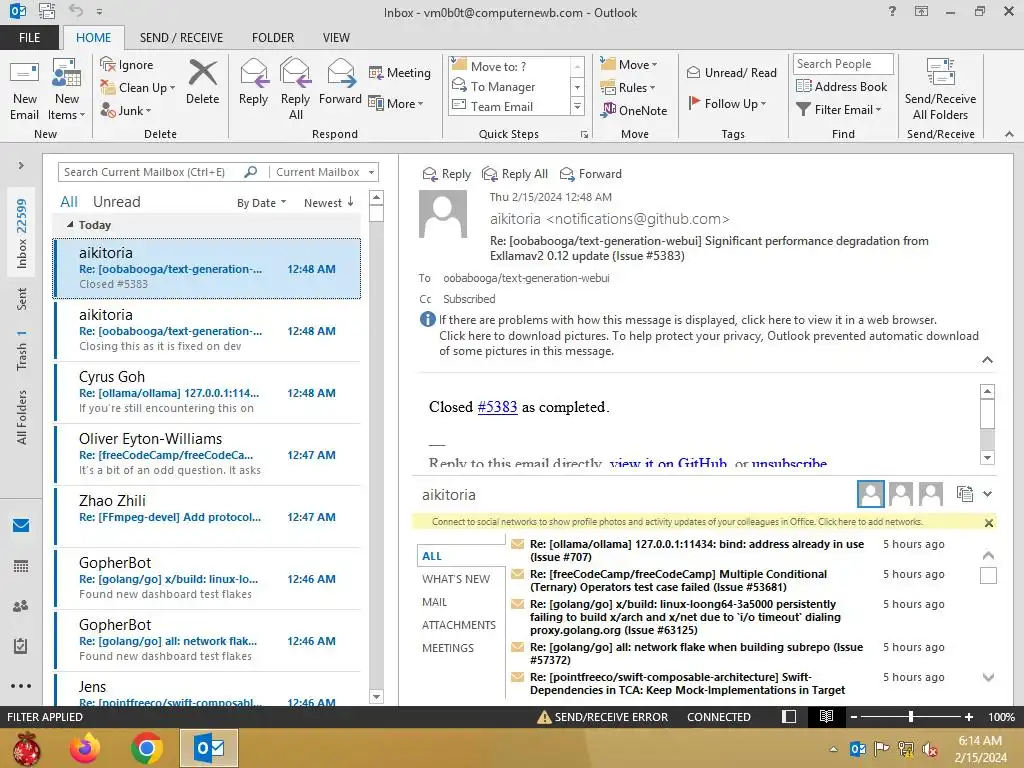Click the ribbon Forward button
Screen dimensions: 1024x768
[x=340, y=82]
